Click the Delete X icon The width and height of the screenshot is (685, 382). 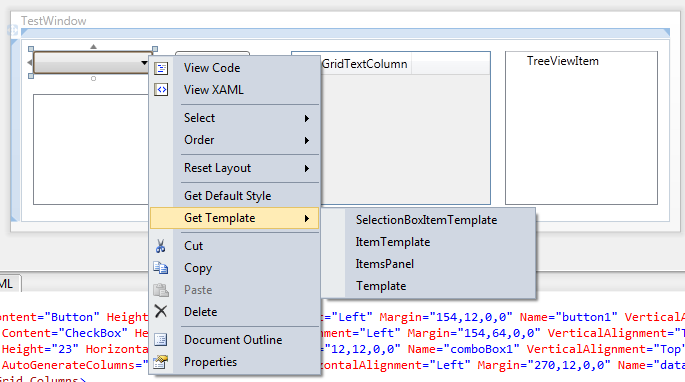point(161,311)
